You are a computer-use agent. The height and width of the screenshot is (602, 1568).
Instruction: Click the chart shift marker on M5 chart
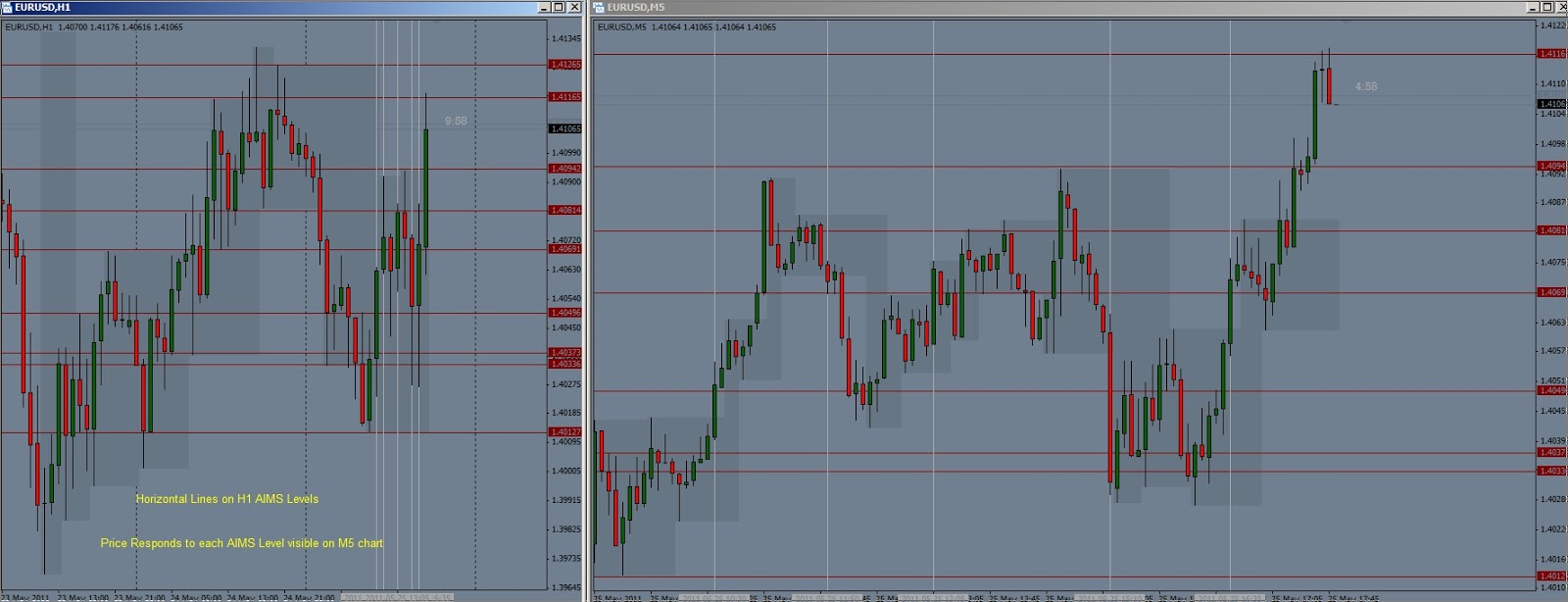coord(1346,22)
